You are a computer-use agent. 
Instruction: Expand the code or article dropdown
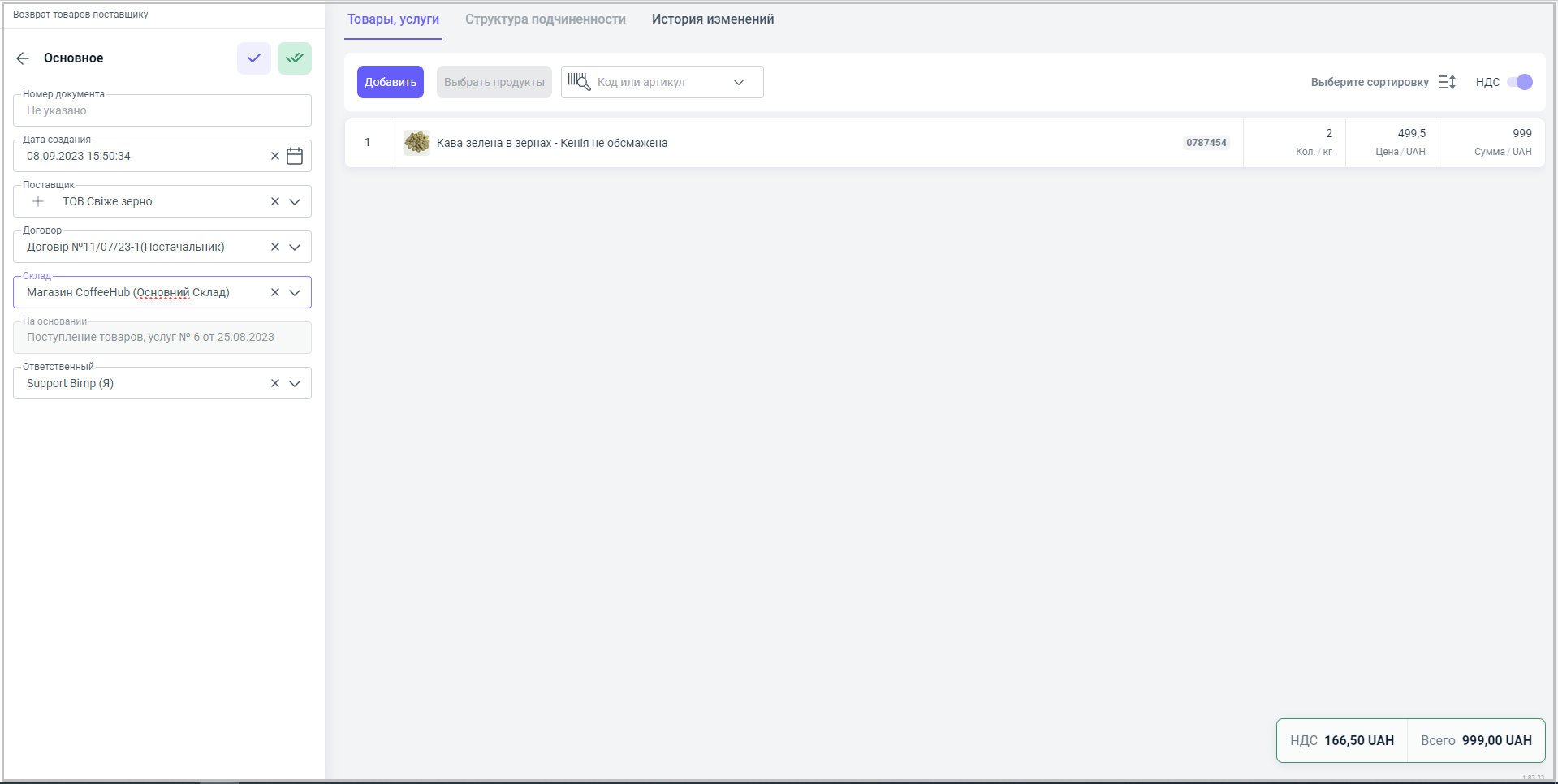coord(739,82)
